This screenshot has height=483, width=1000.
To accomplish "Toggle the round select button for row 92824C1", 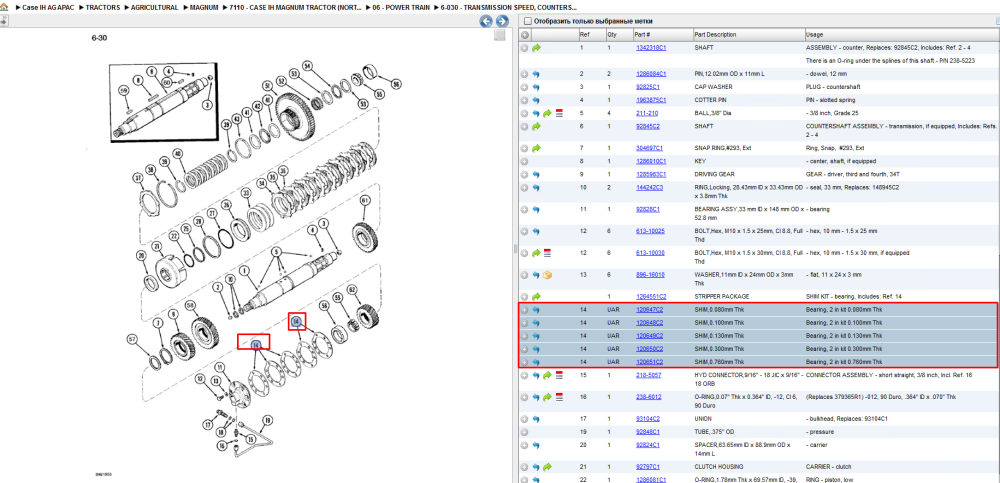I will point(525,445).
